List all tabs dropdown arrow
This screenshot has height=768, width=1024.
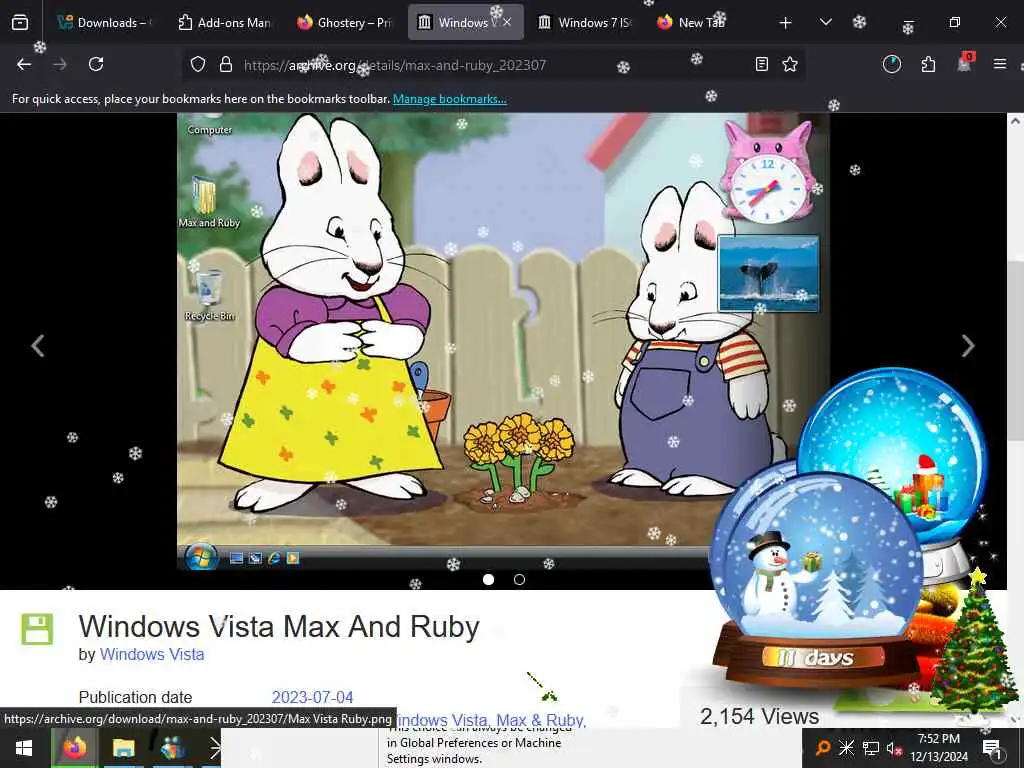[825, 22]
